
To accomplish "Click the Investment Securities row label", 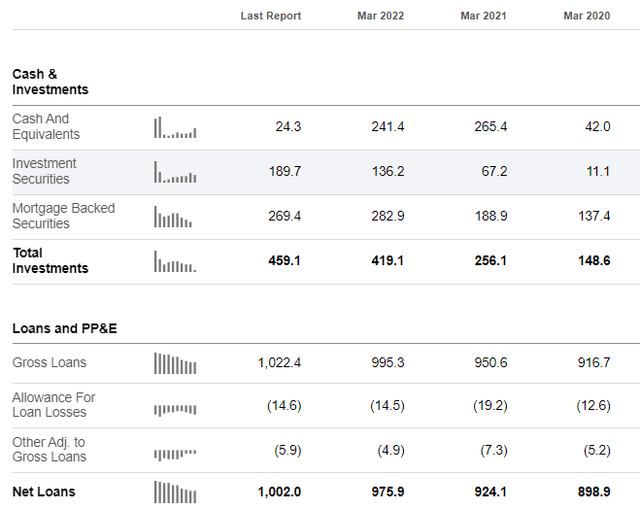I will (x=44, y=171).
